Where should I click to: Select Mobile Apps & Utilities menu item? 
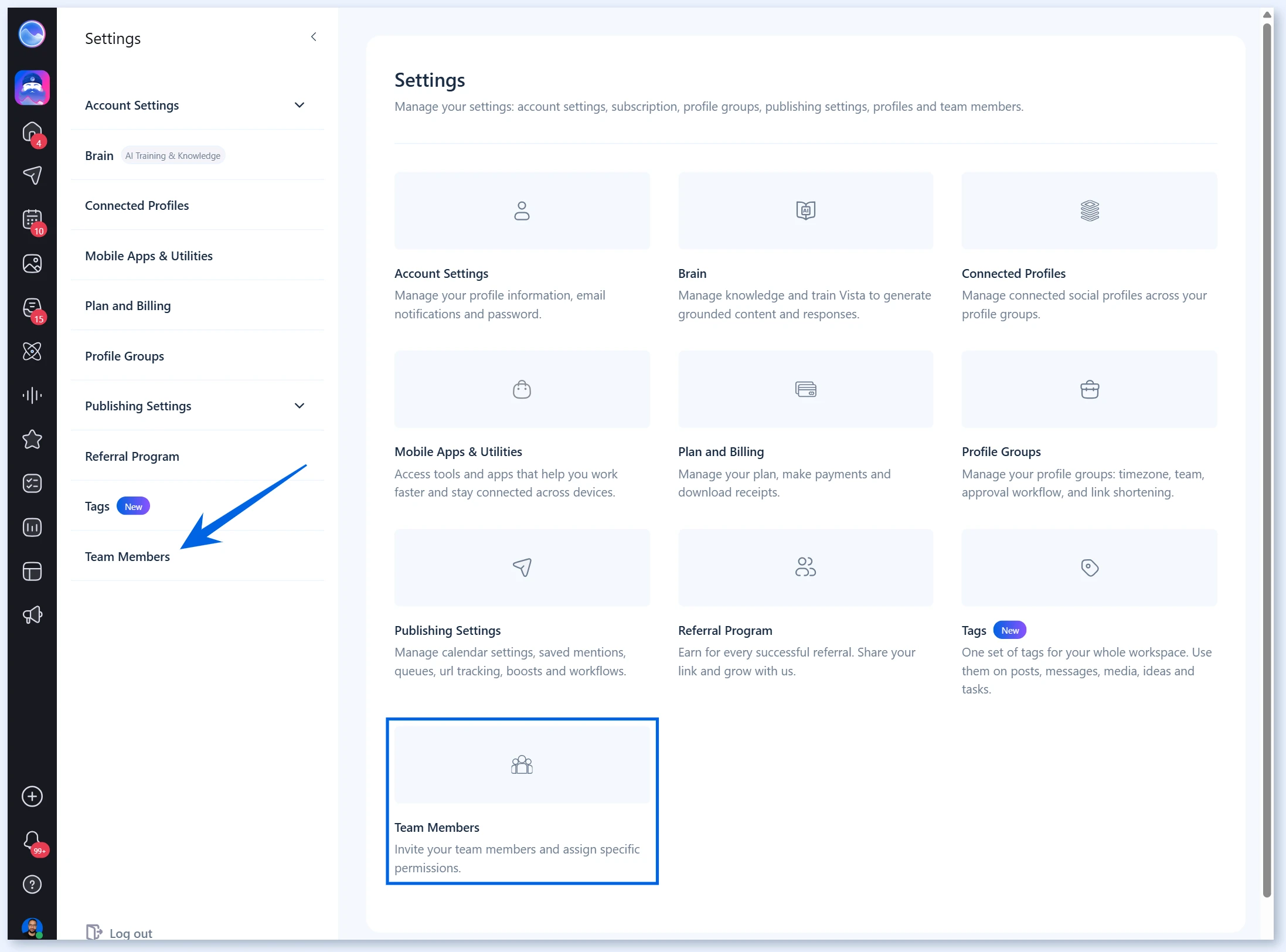point(198,256)
